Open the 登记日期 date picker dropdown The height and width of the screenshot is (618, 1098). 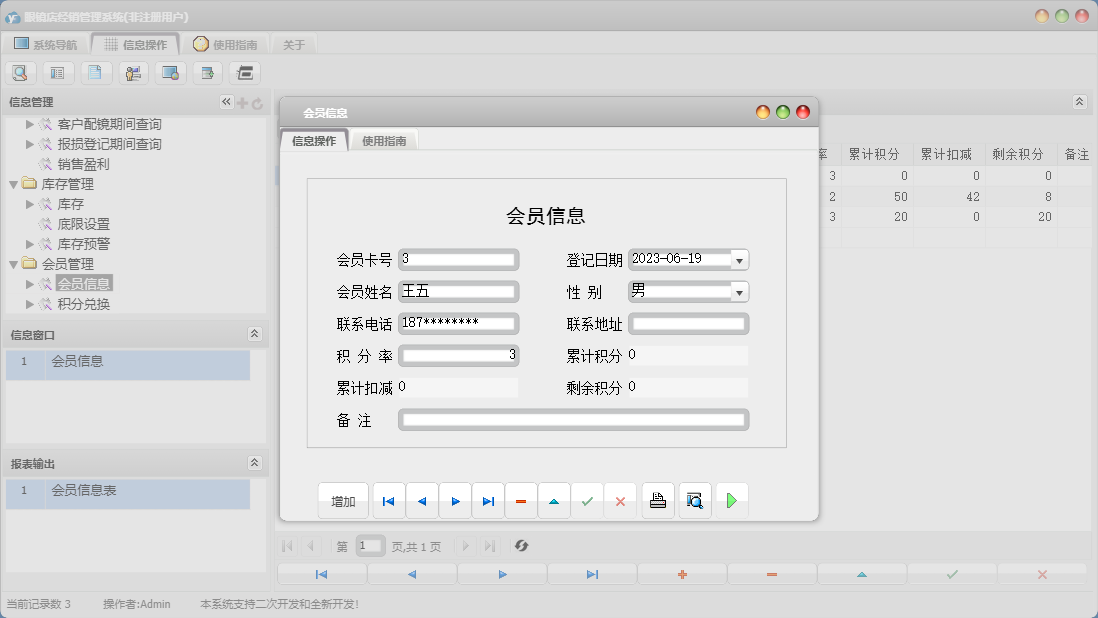[737, 259]
